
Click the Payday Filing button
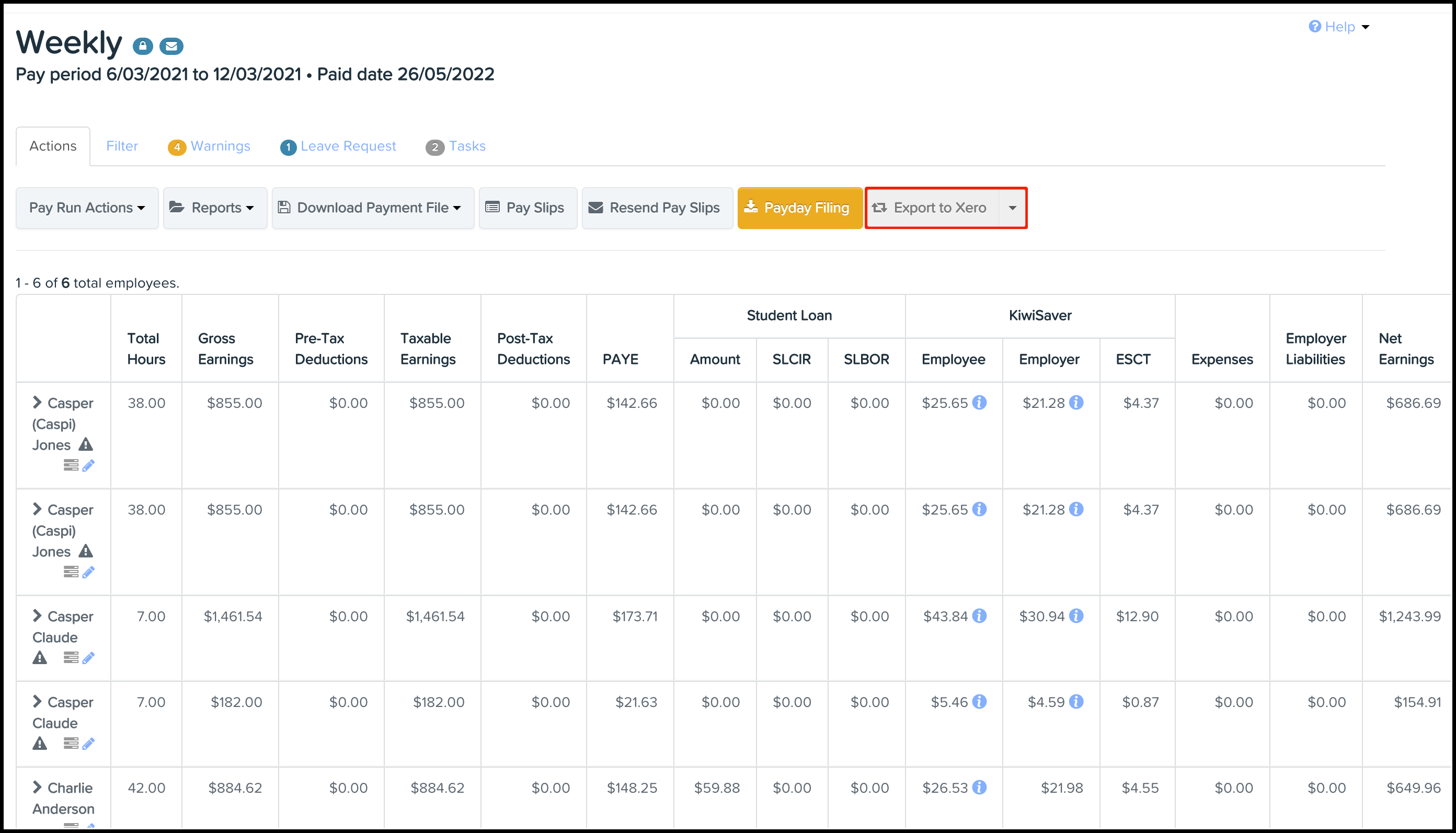coord(799,208)
